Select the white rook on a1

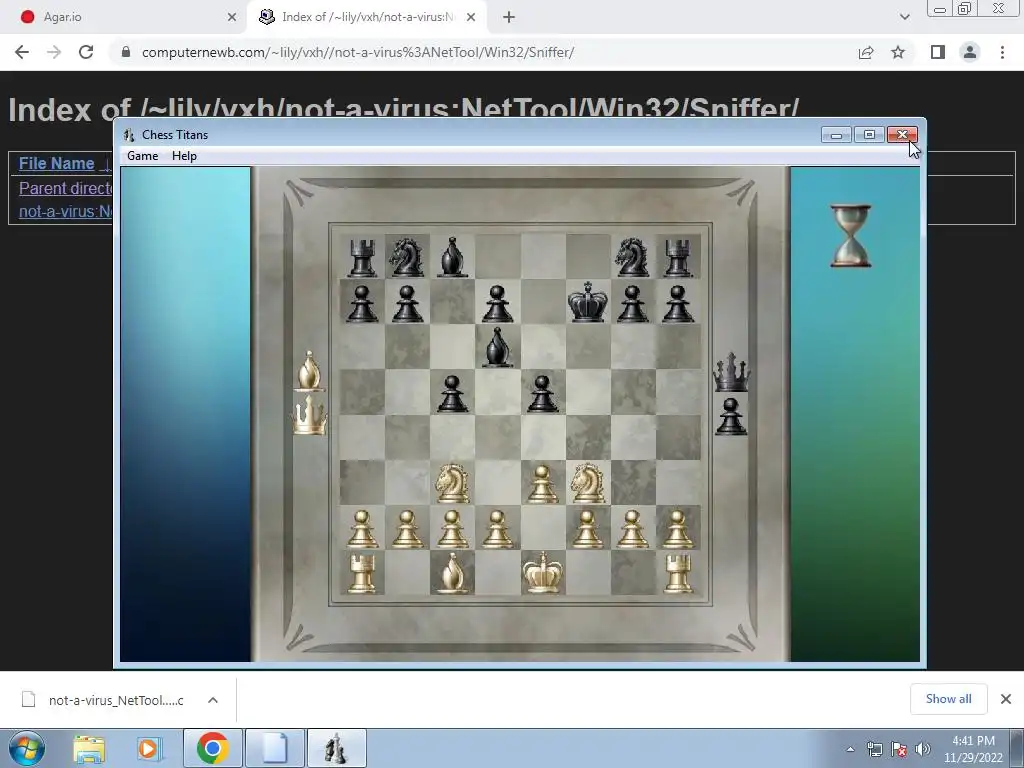point(362,573)
